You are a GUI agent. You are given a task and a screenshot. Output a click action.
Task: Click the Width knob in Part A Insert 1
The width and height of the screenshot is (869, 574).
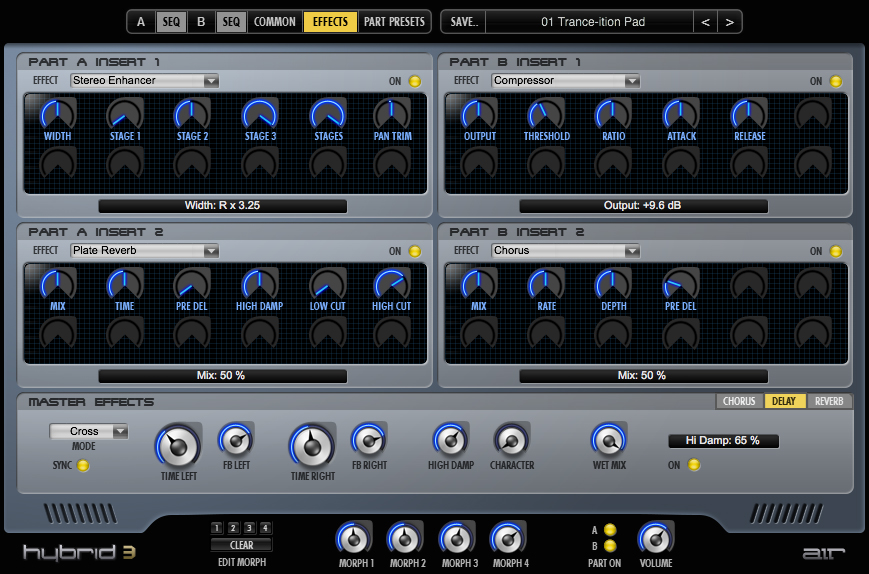(57, 114)
